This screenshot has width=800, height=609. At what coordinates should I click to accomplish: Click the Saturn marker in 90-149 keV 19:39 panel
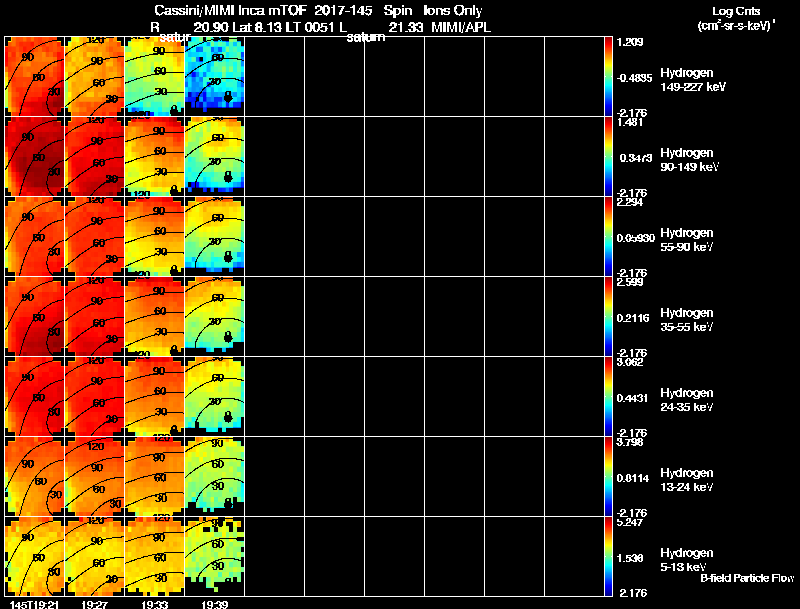pyautogui.click(x=228, y=176)
